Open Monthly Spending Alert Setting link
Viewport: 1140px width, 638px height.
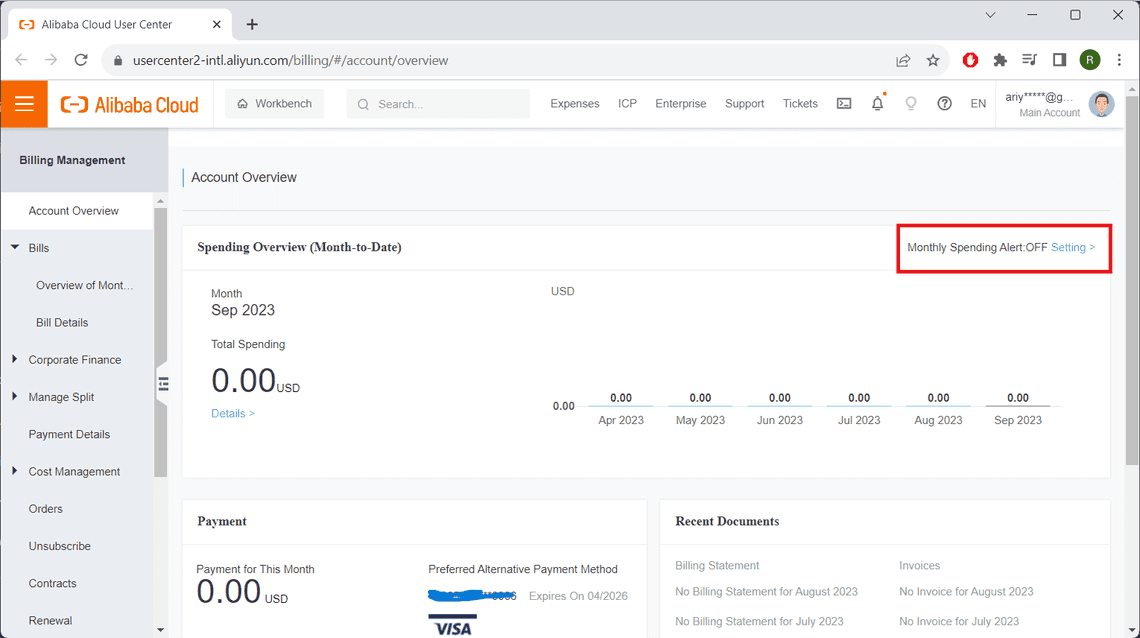click(1070, 247)
